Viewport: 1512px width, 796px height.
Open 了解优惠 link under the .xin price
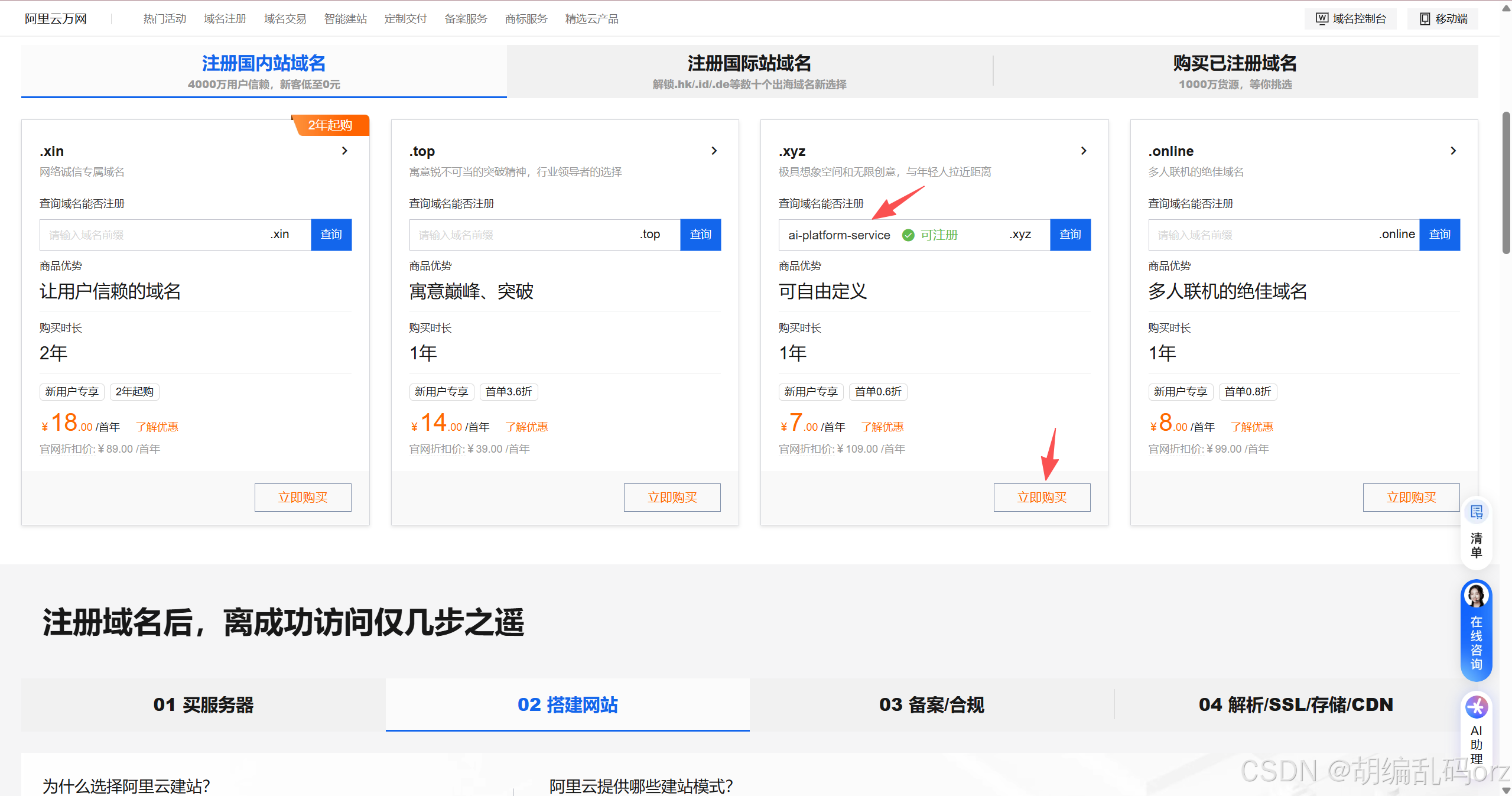(x=157, y=426)
